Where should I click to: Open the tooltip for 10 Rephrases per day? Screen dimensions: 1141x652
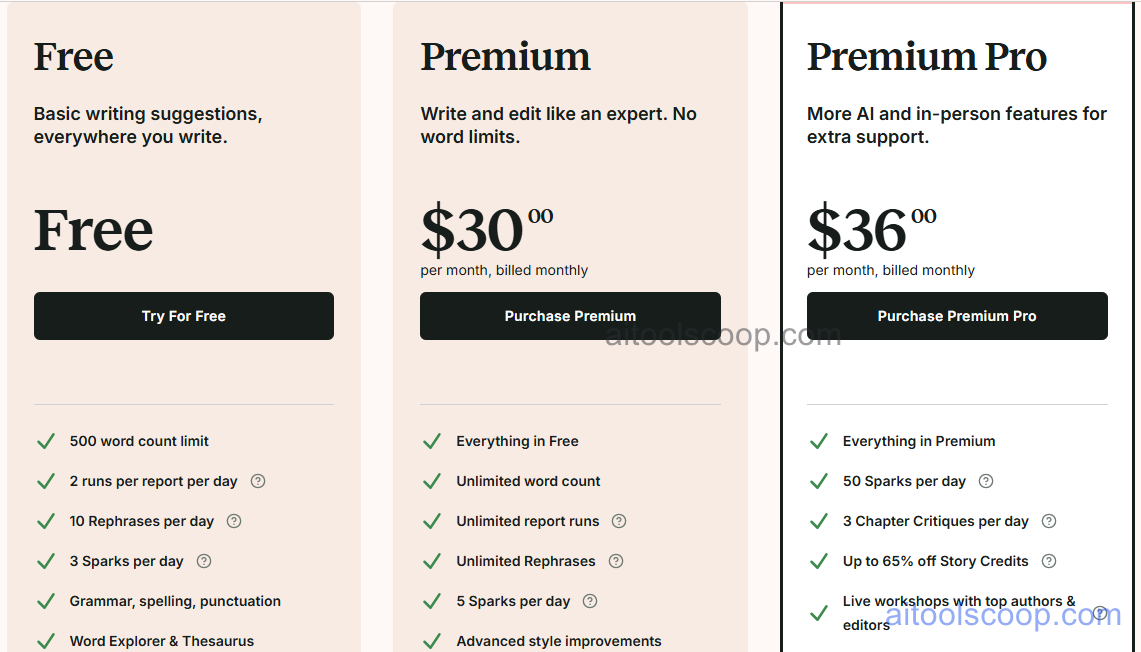click(x=233, y=521)
